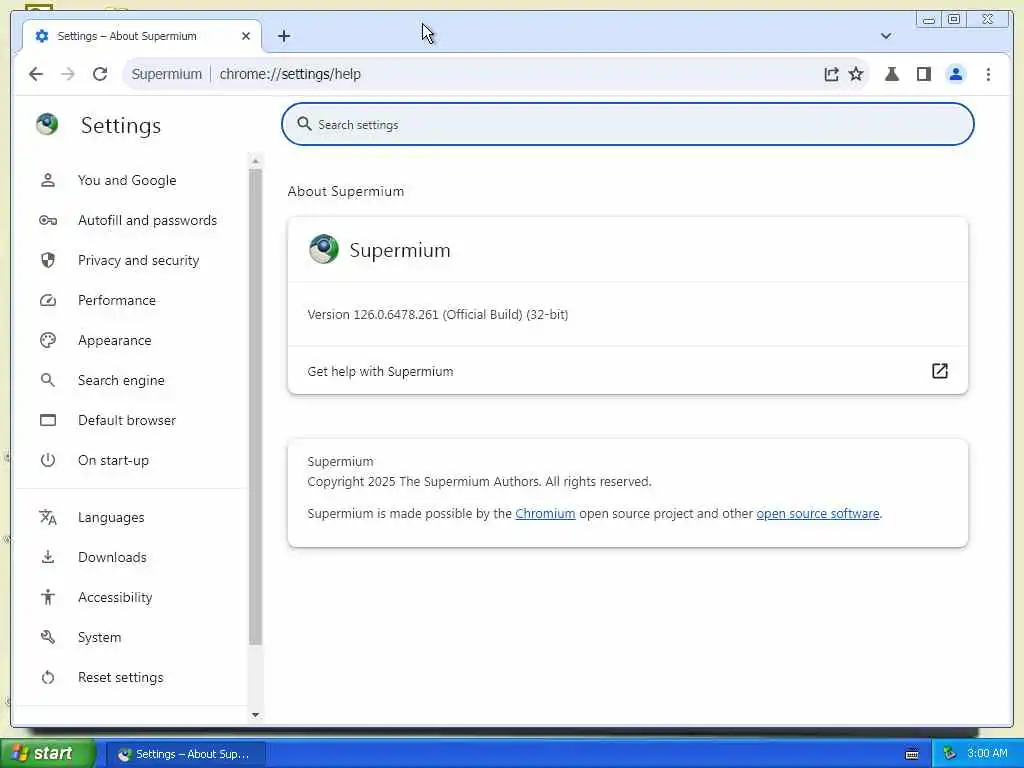This screenshot has width=1024, height=768.
Task: Toggle the side panel icon
Action: tap(923, 74)
